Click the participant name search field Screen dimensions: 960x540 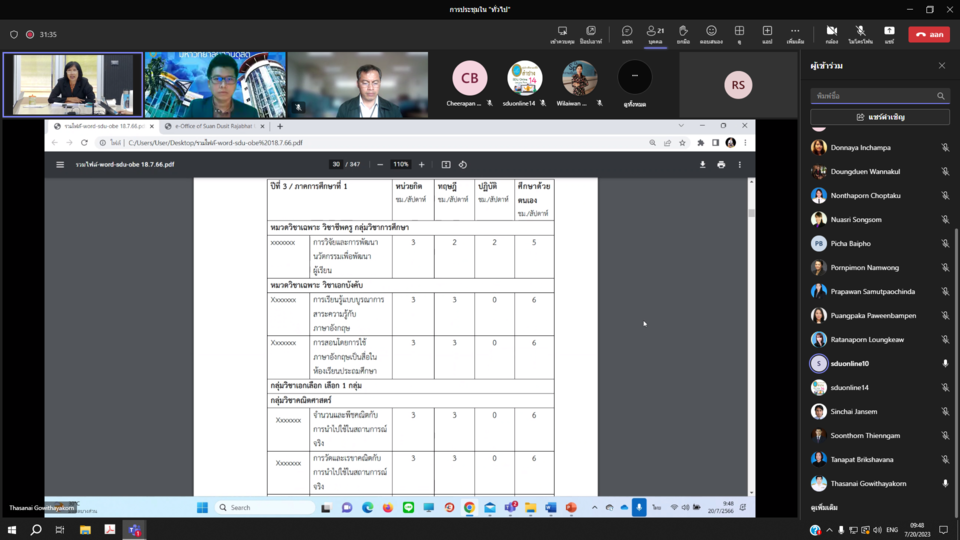(872, 96)
